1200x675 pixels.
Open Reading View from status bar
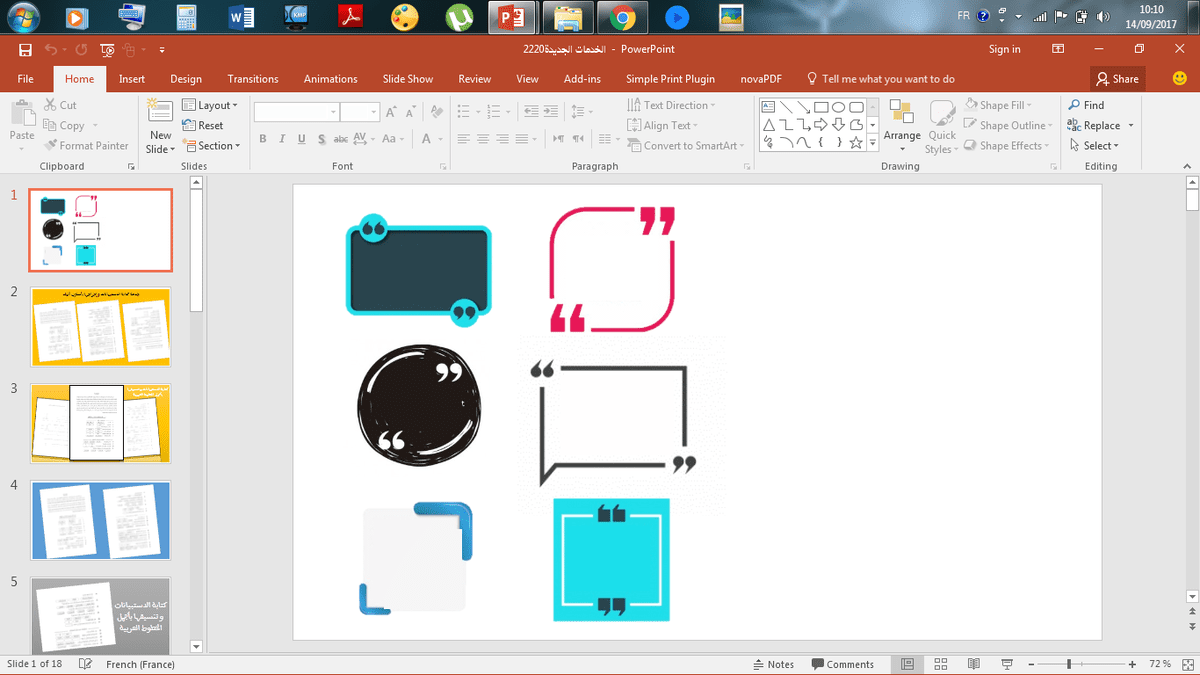972,664
